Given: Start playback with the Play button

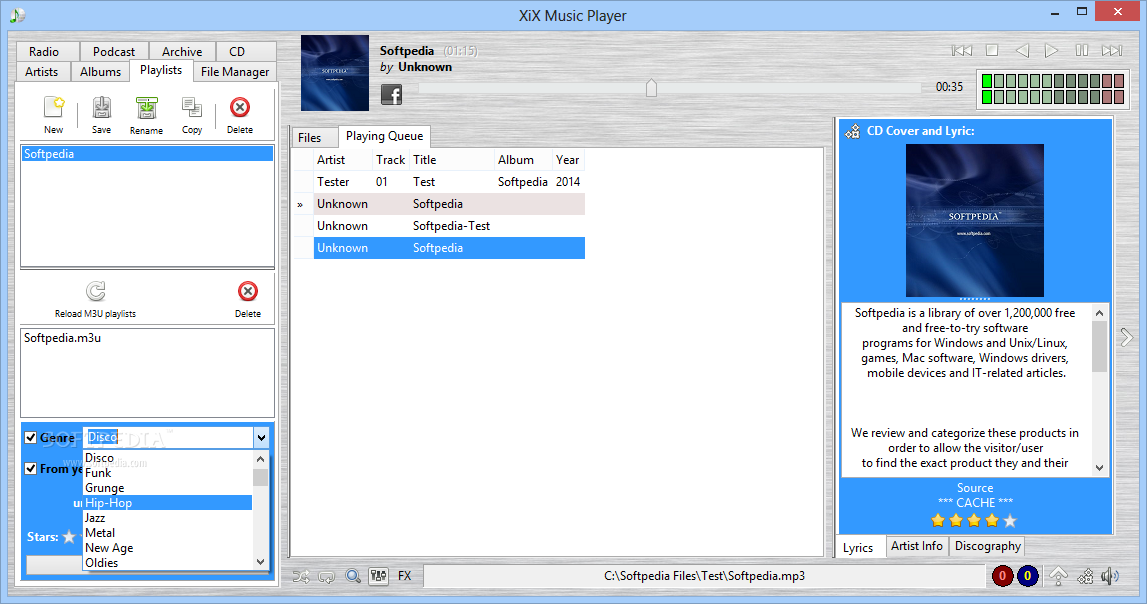Looking at the screenshot, I should [1051, 50].
